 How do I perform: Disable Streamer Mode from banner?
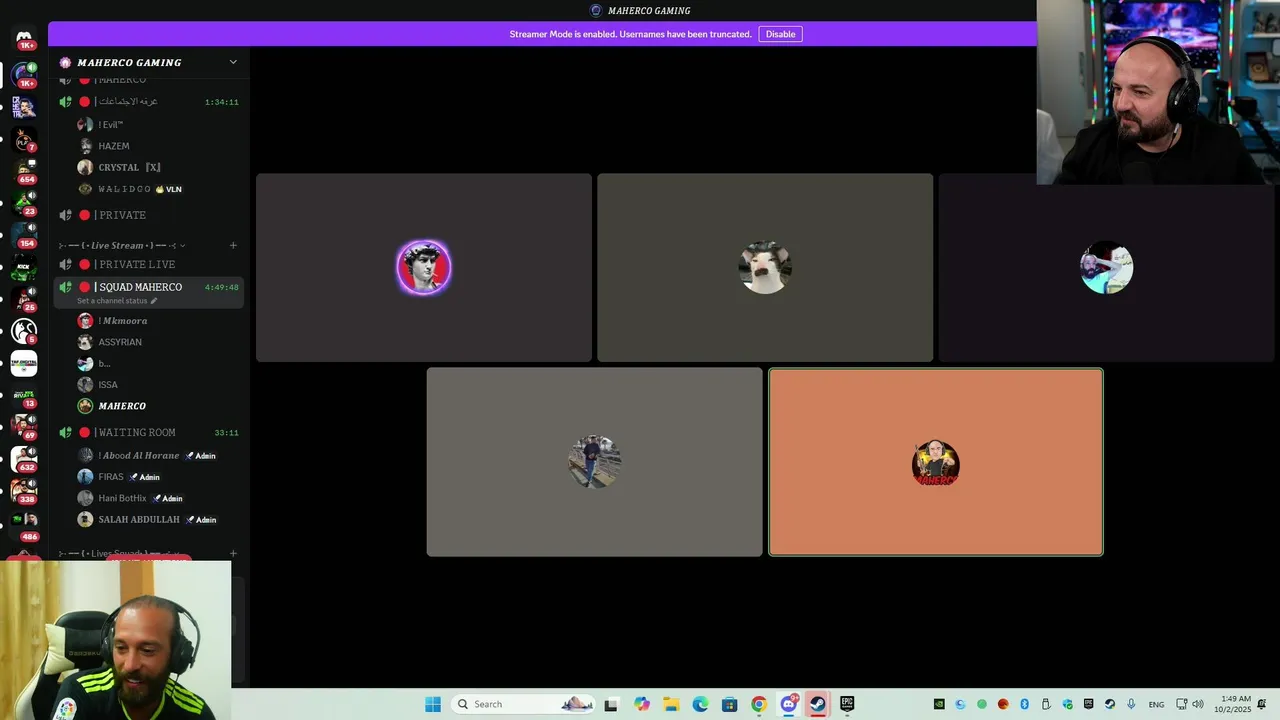[x=780, y=34]
